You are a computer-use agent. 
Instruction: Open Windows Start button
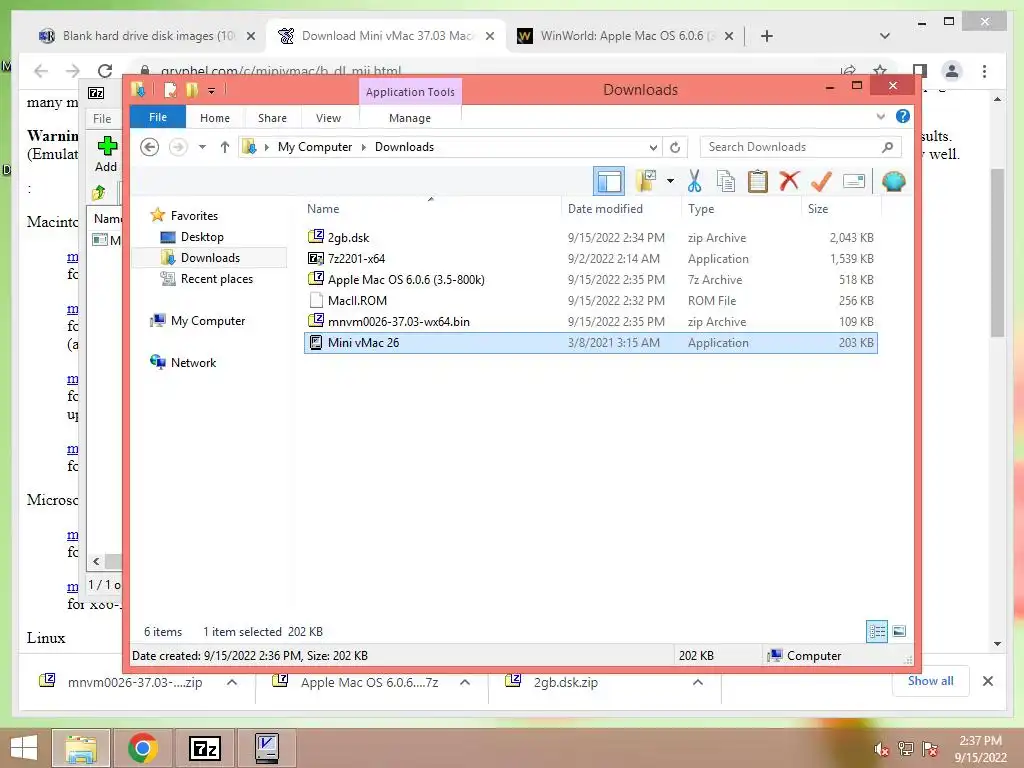(24, 748)
